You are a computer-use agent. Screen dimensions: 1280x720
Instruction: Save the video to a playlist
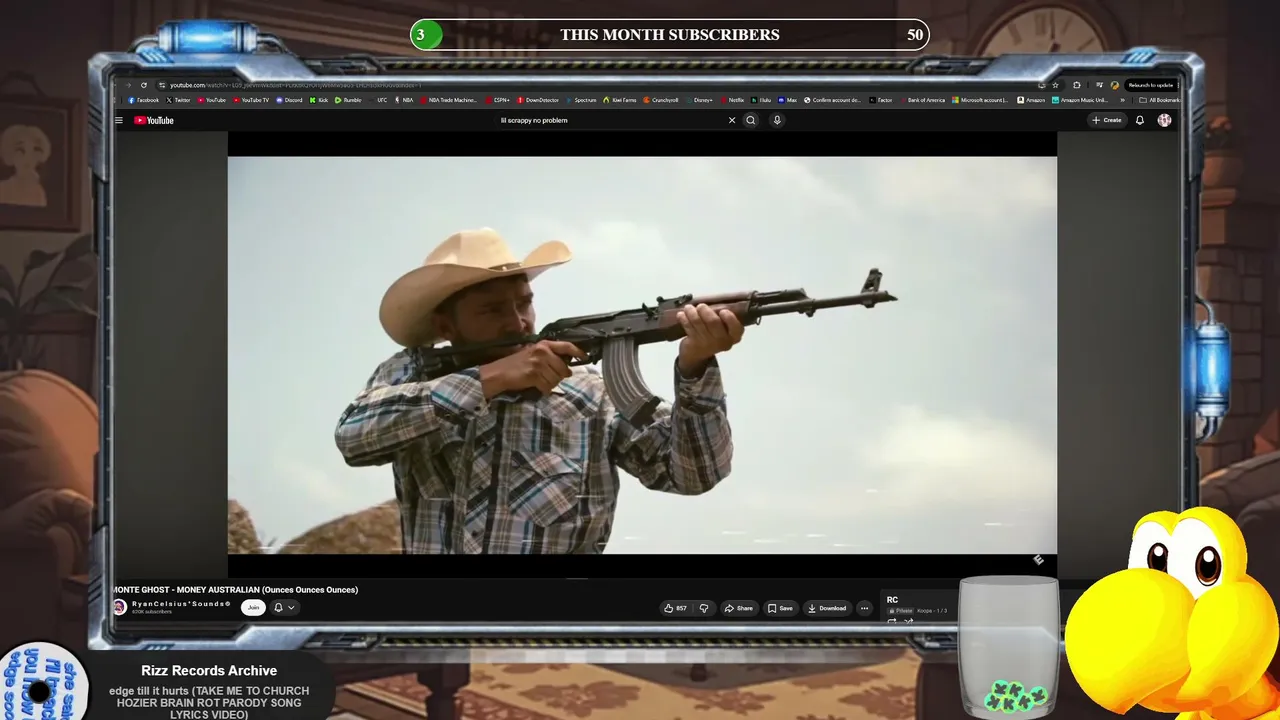pos(781,608)
